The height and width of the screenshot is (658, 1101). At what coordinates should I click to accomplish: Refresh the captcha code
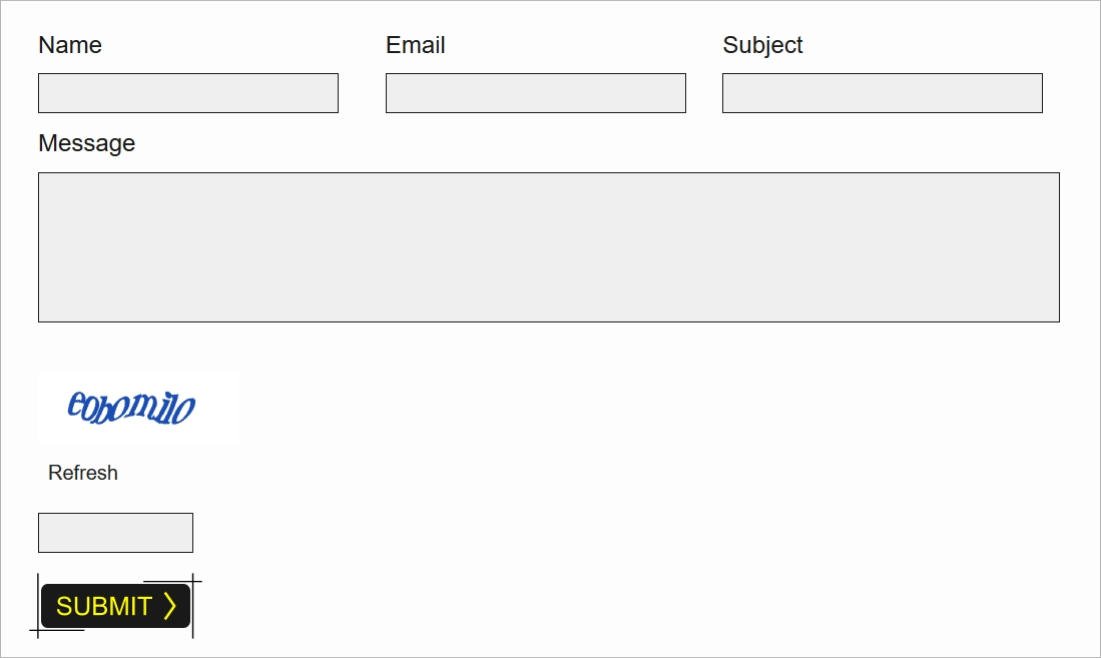(83, 473)
